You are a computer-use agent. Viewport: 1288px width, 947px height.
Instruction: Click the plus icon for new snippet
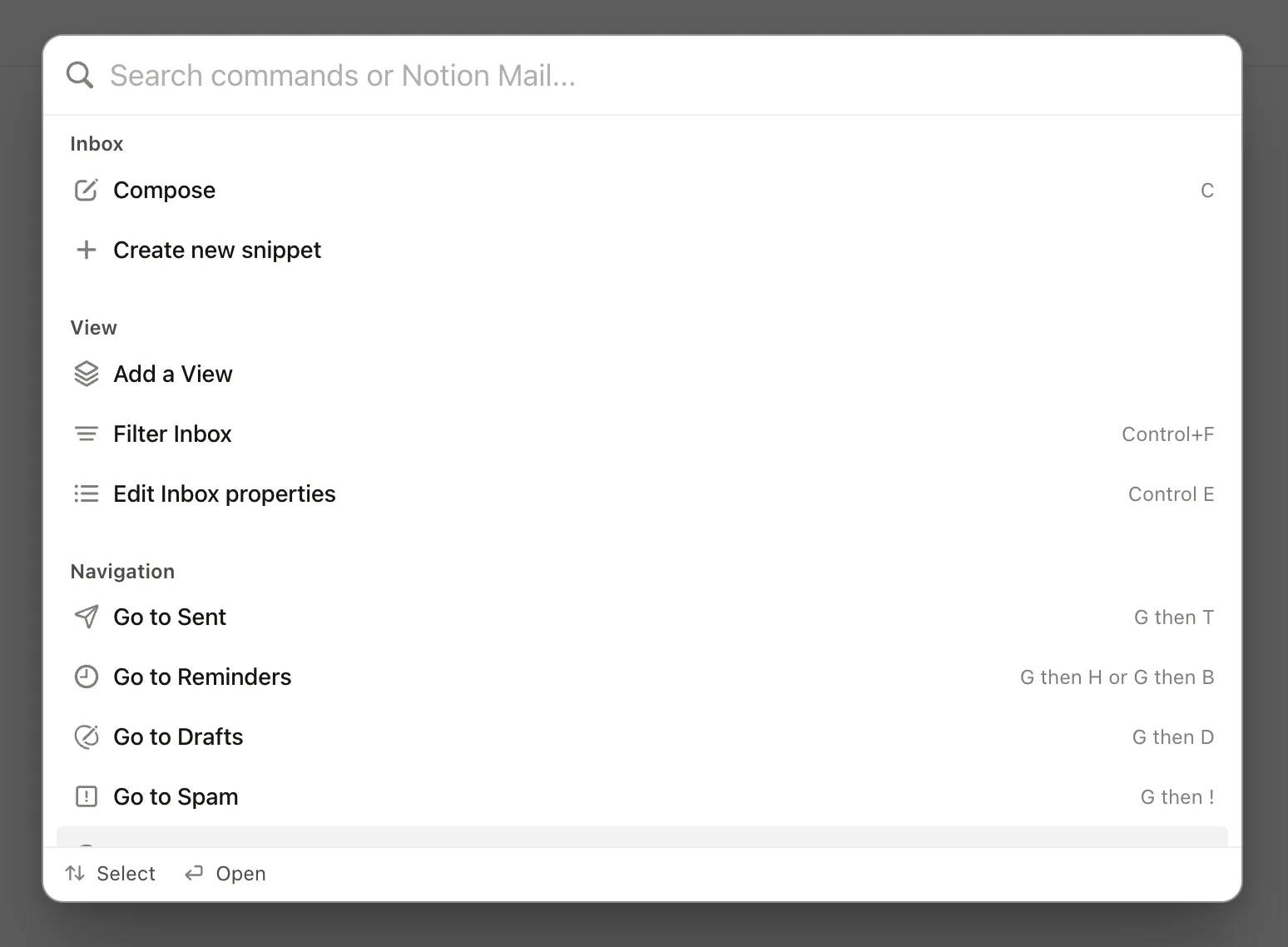[87, 250]
